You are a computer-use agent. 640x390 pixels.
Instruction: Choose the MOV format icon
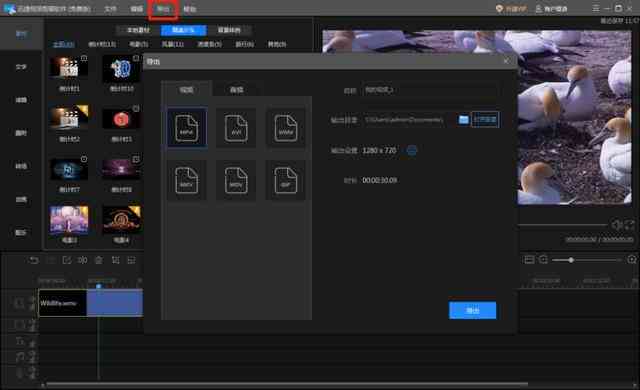(236, 180)
